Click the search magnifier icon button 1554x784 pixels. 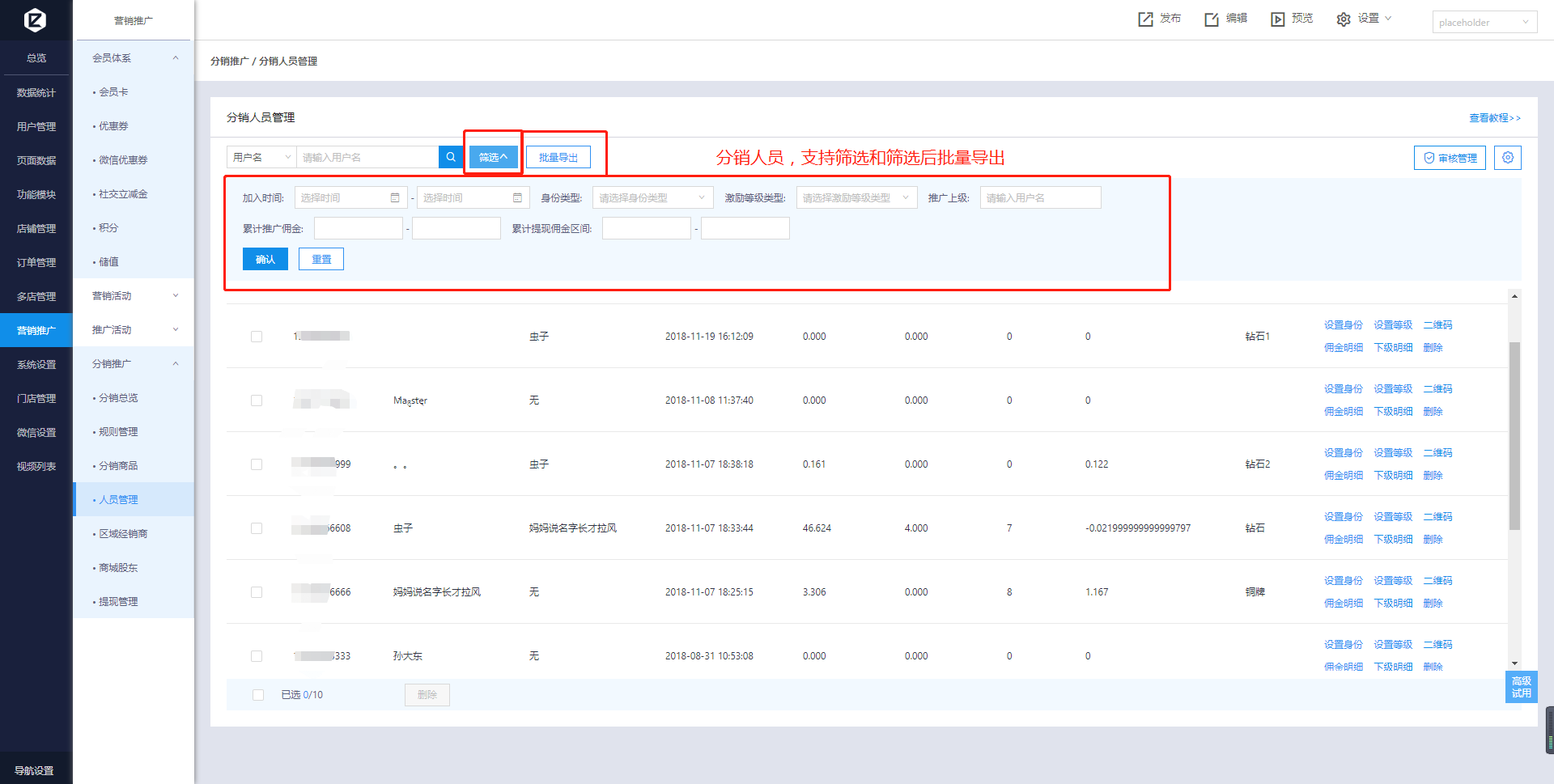[451, 157]
